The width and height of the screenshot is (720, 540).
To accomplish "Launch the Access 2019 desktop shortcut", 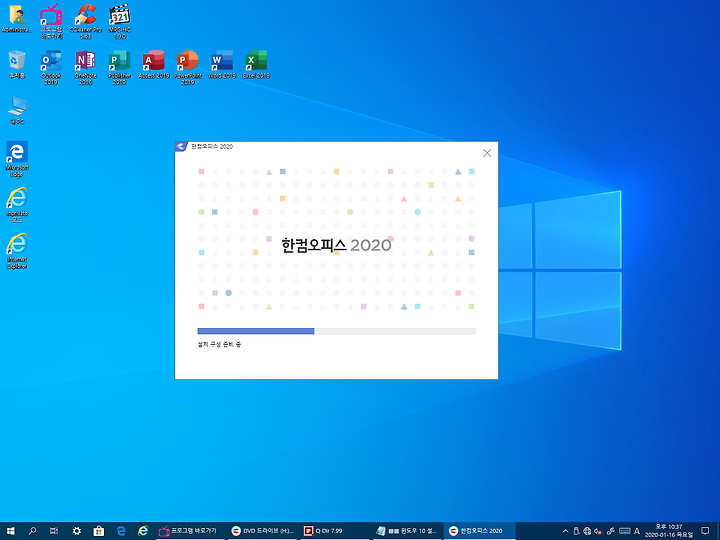I will tap(154, 64).
